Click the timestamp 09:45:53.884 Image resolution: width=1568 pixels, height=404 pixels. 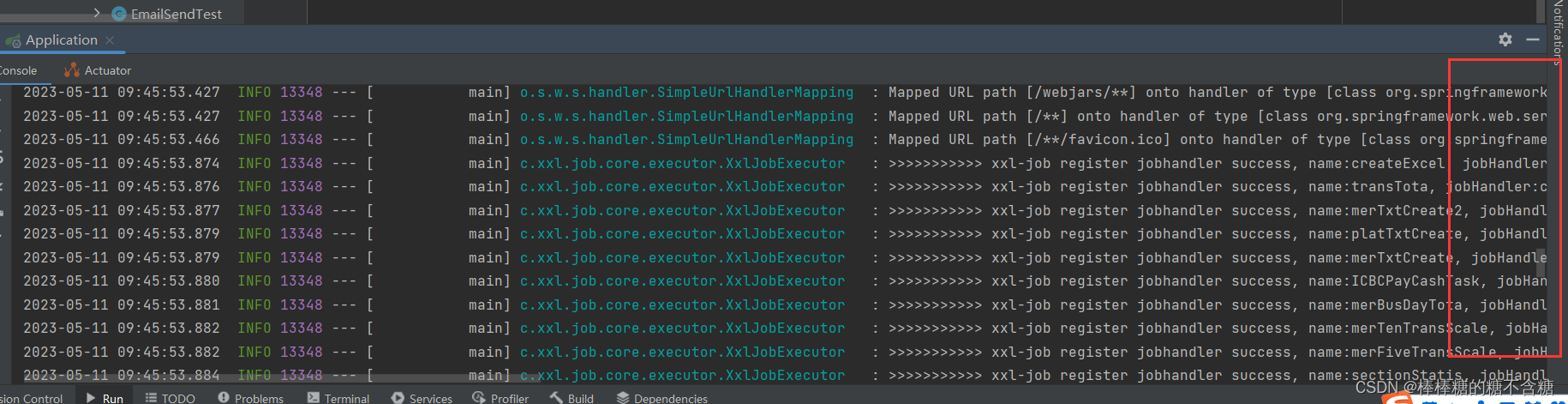point(168,375)
